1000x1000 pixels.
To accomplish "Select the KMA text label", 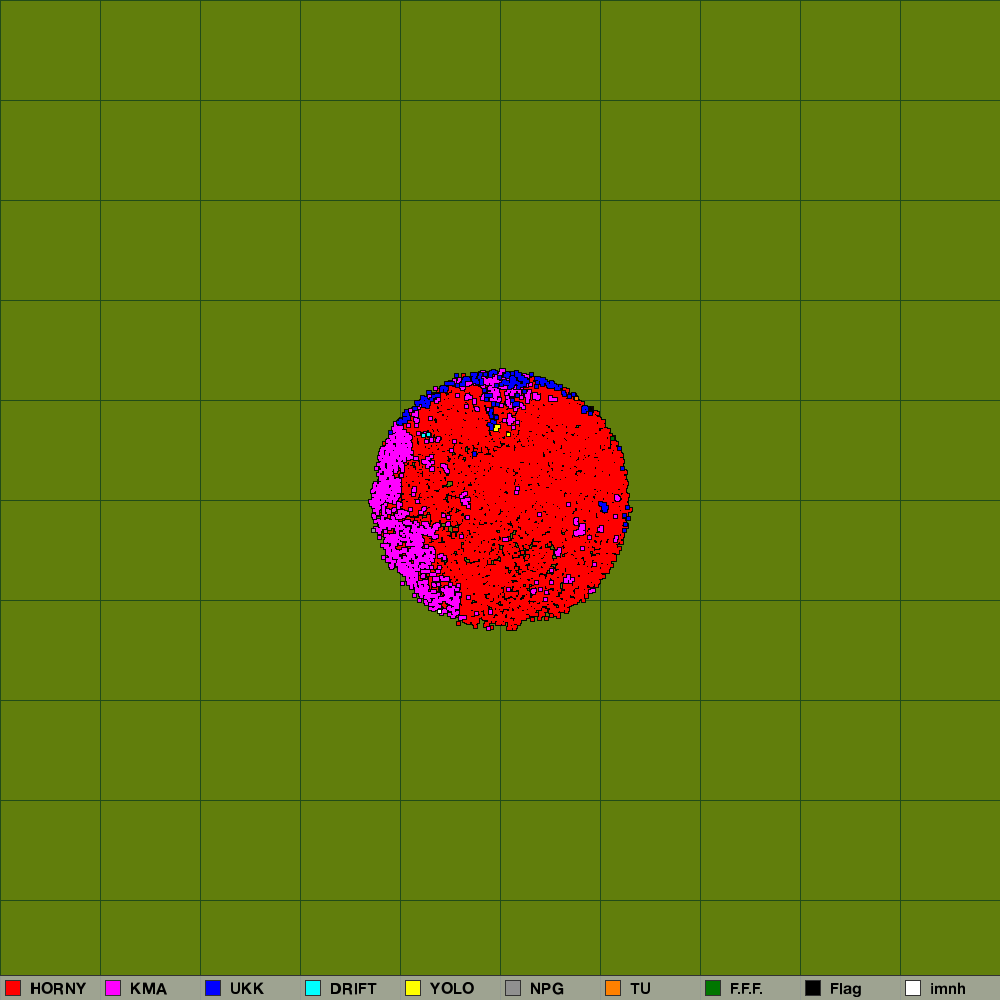I will pyautogui.click(x=148, y=989).
